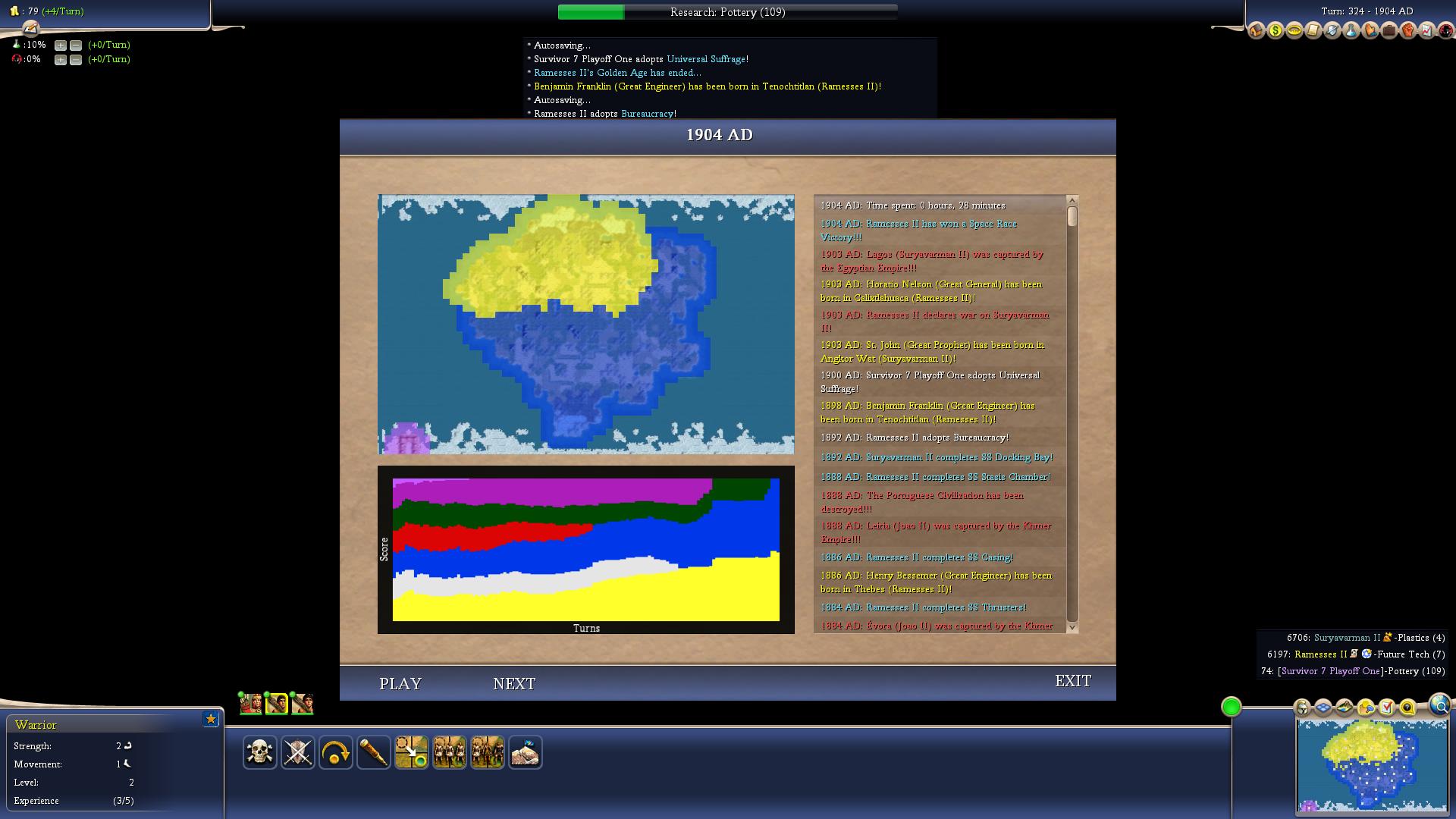Click the replay world map view
The image size is (1456, 819).
coord(586,325)
